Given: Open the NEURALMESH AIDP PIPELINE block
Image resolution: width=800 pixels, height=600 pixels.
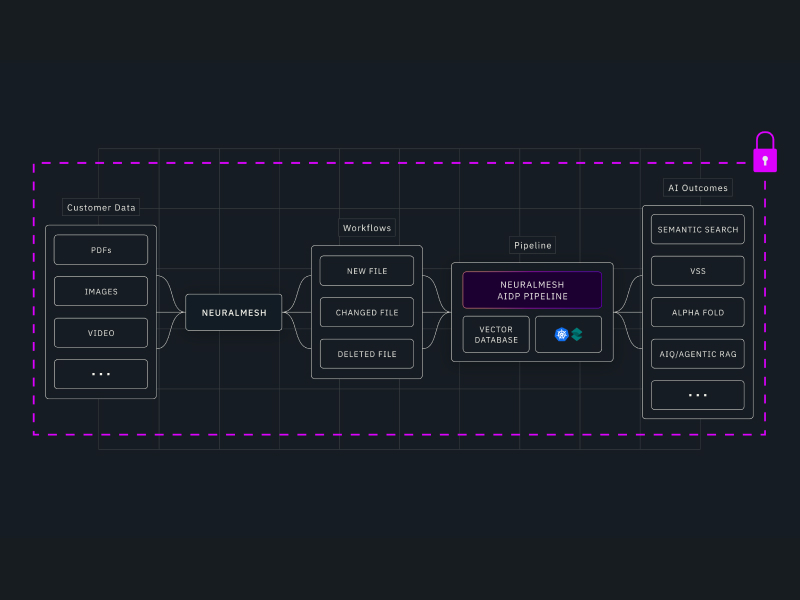Looking at the screenshot, I should (532, 290).
